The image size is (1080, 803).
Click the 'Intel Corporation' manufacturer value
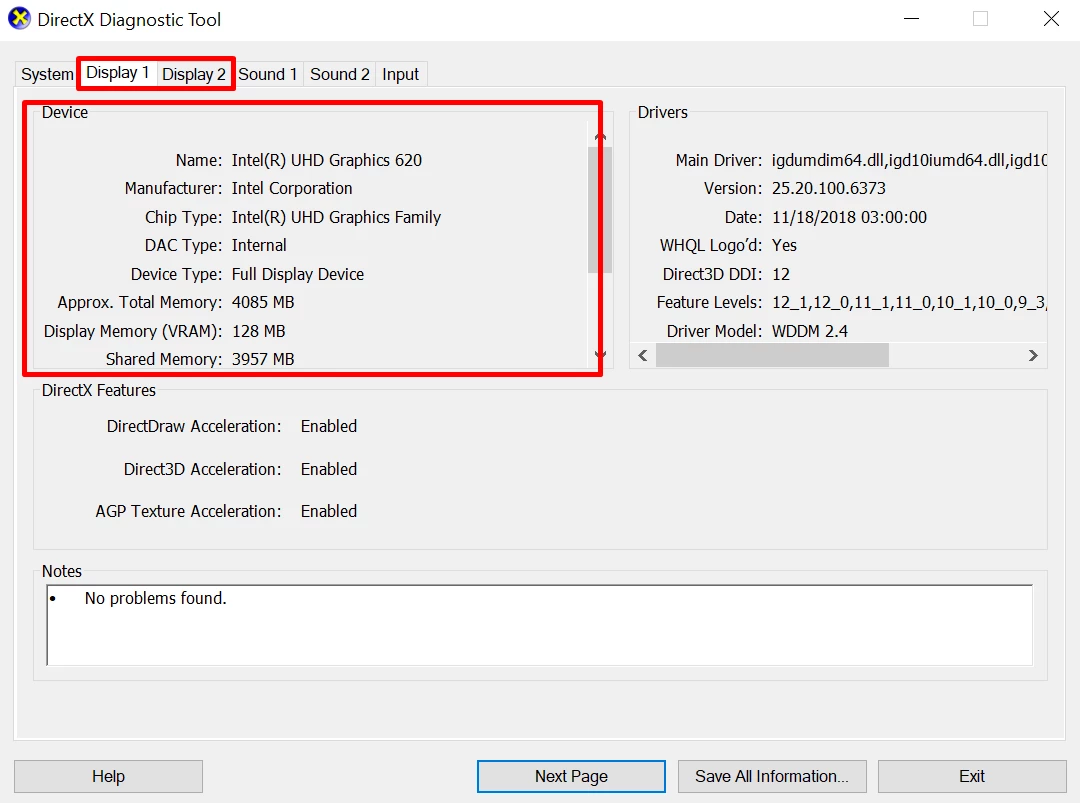[x=292, y=189]
